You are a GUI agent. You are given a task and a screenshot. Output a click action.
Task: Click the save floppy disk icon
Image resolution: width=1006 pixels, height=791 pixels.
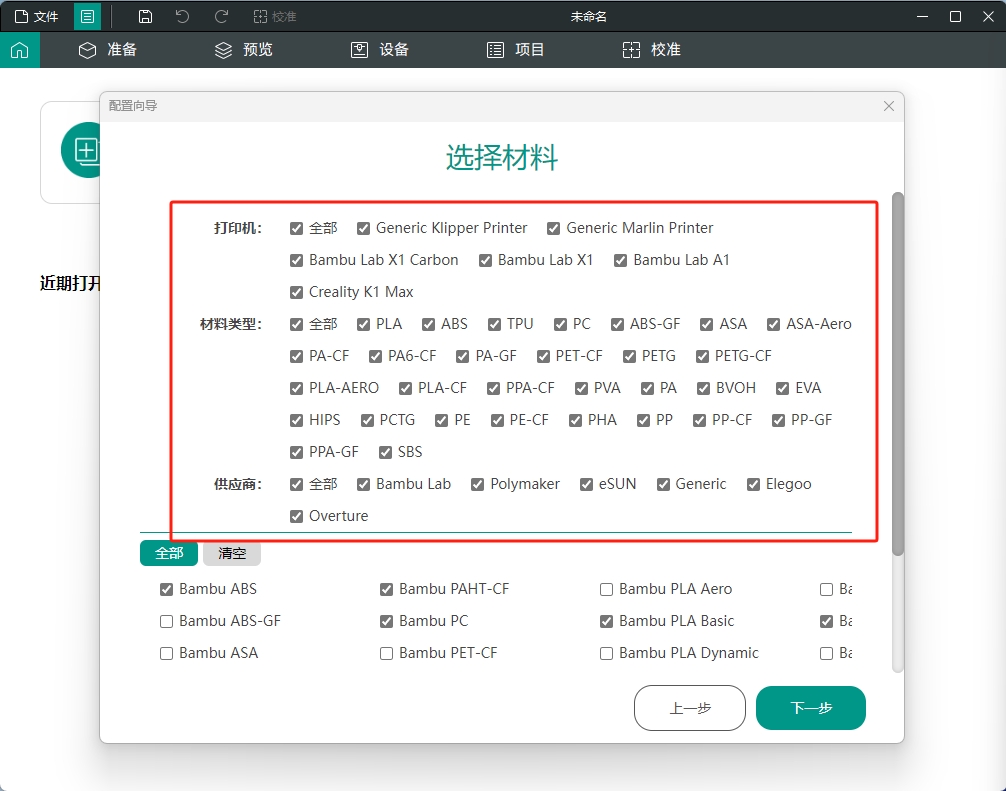coord(146,17)
